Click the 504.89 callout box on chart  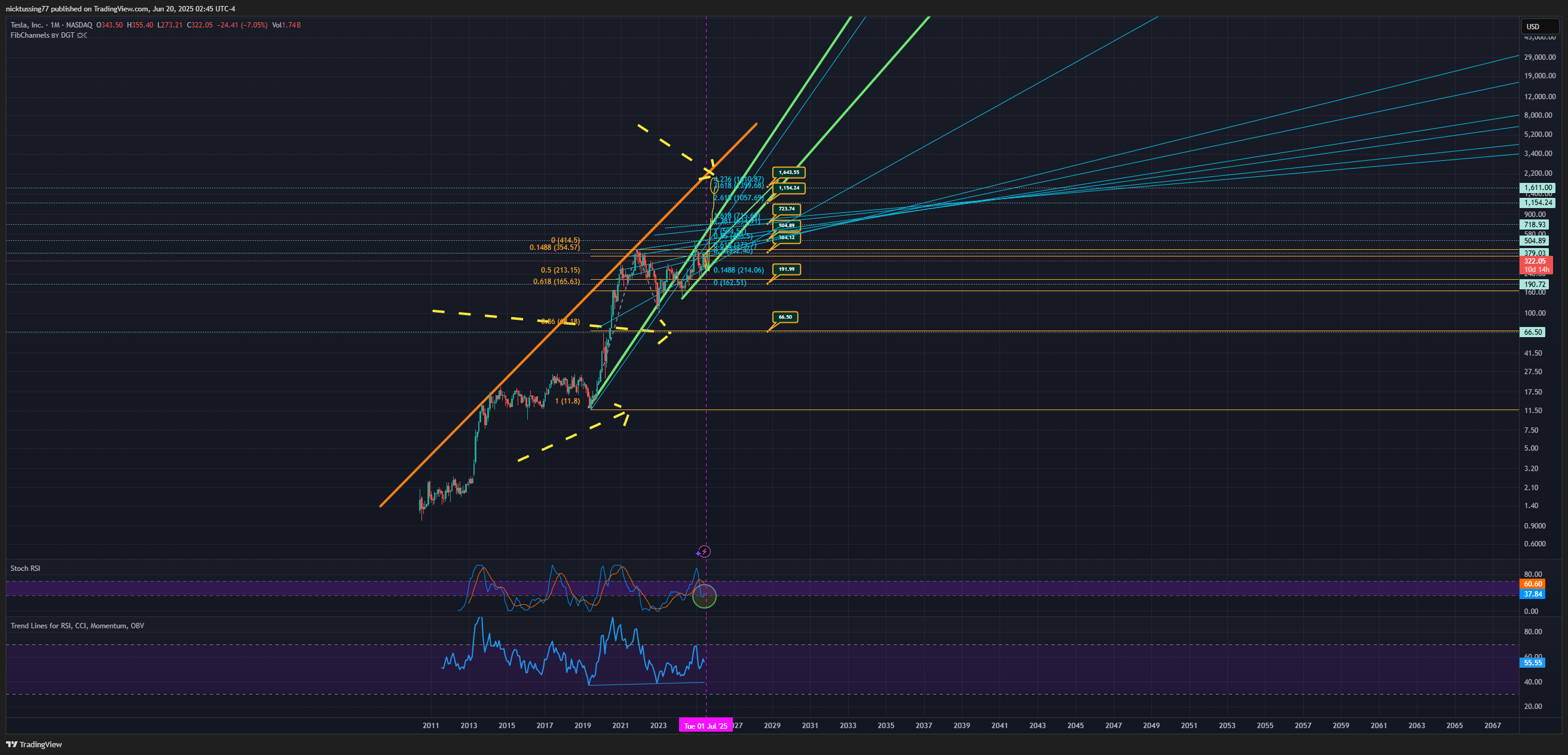pos(787,225)
